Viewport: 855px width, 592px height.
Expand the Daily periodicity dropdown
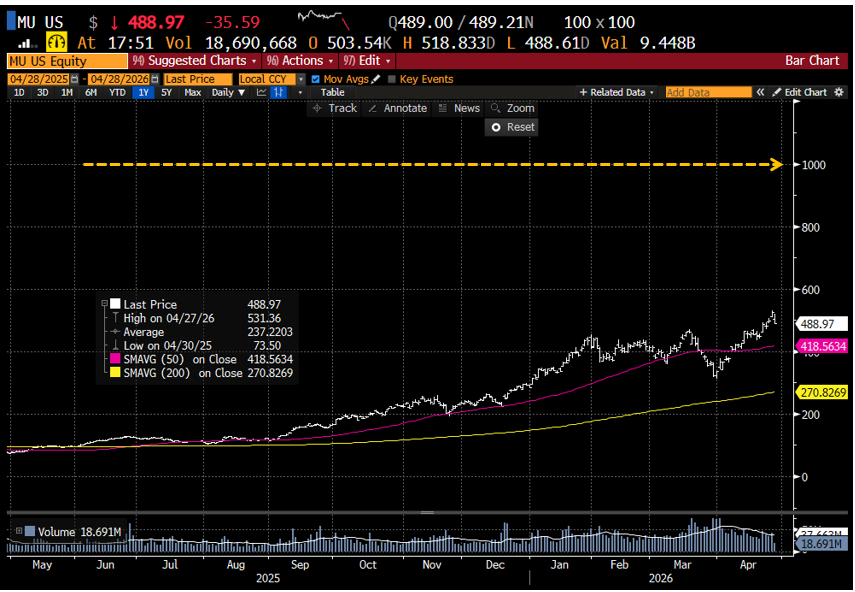(227, 92)
